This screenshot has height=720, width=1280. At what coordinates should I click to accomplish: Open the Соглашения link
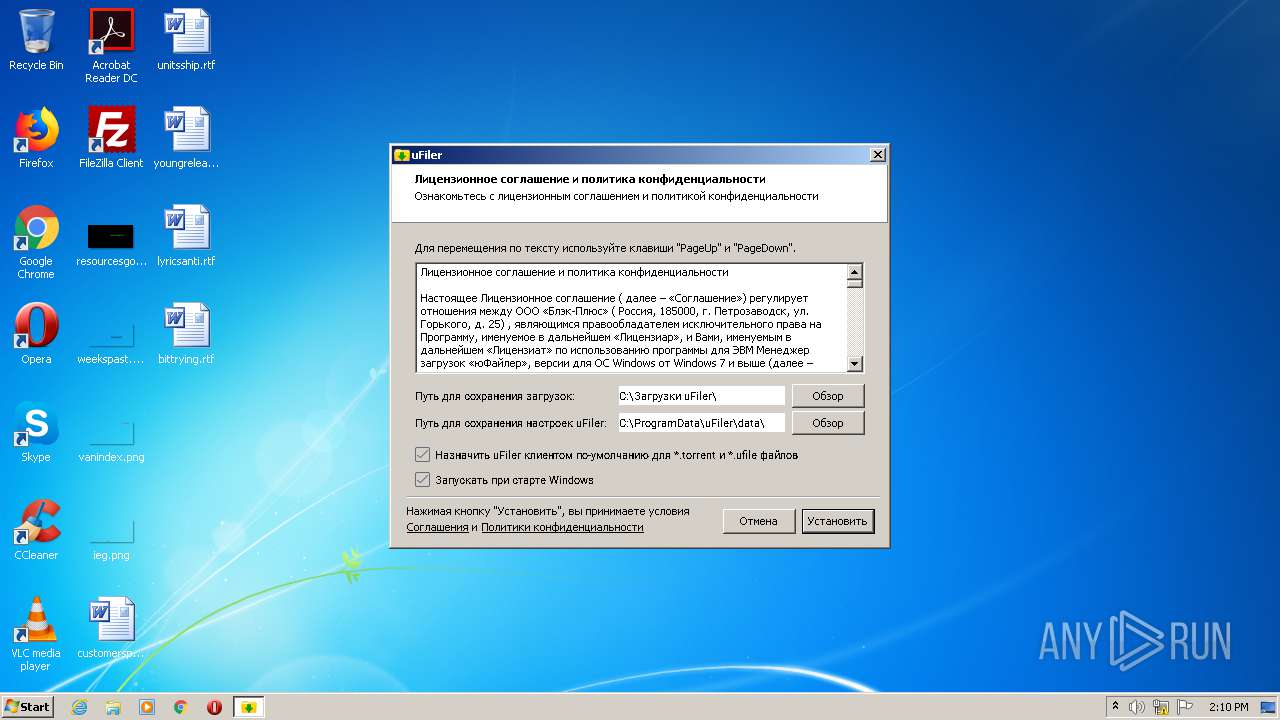[437, 527]
